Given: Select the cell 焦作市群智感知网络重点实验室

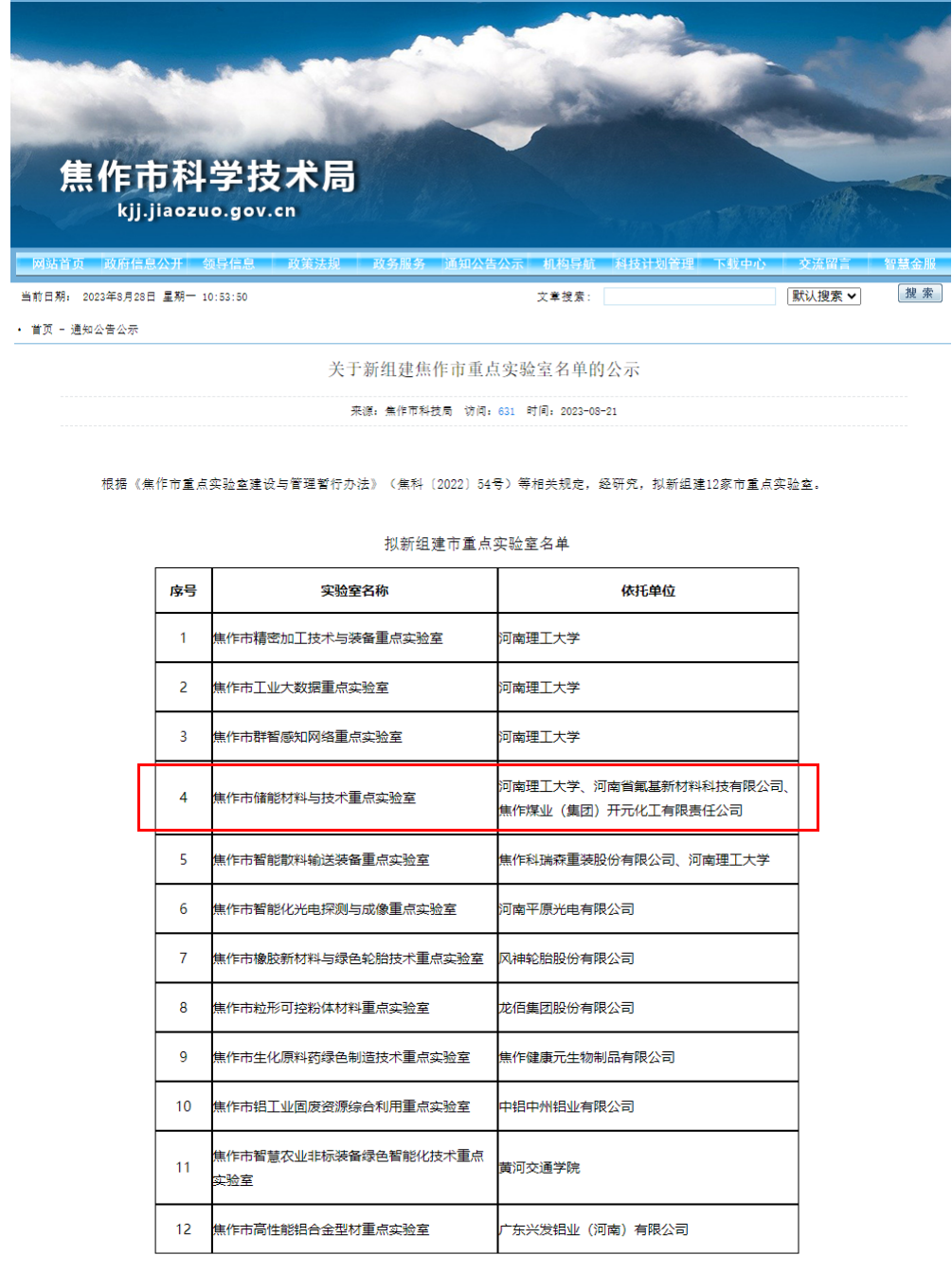Looking at the screenshot, I should 354,737.
